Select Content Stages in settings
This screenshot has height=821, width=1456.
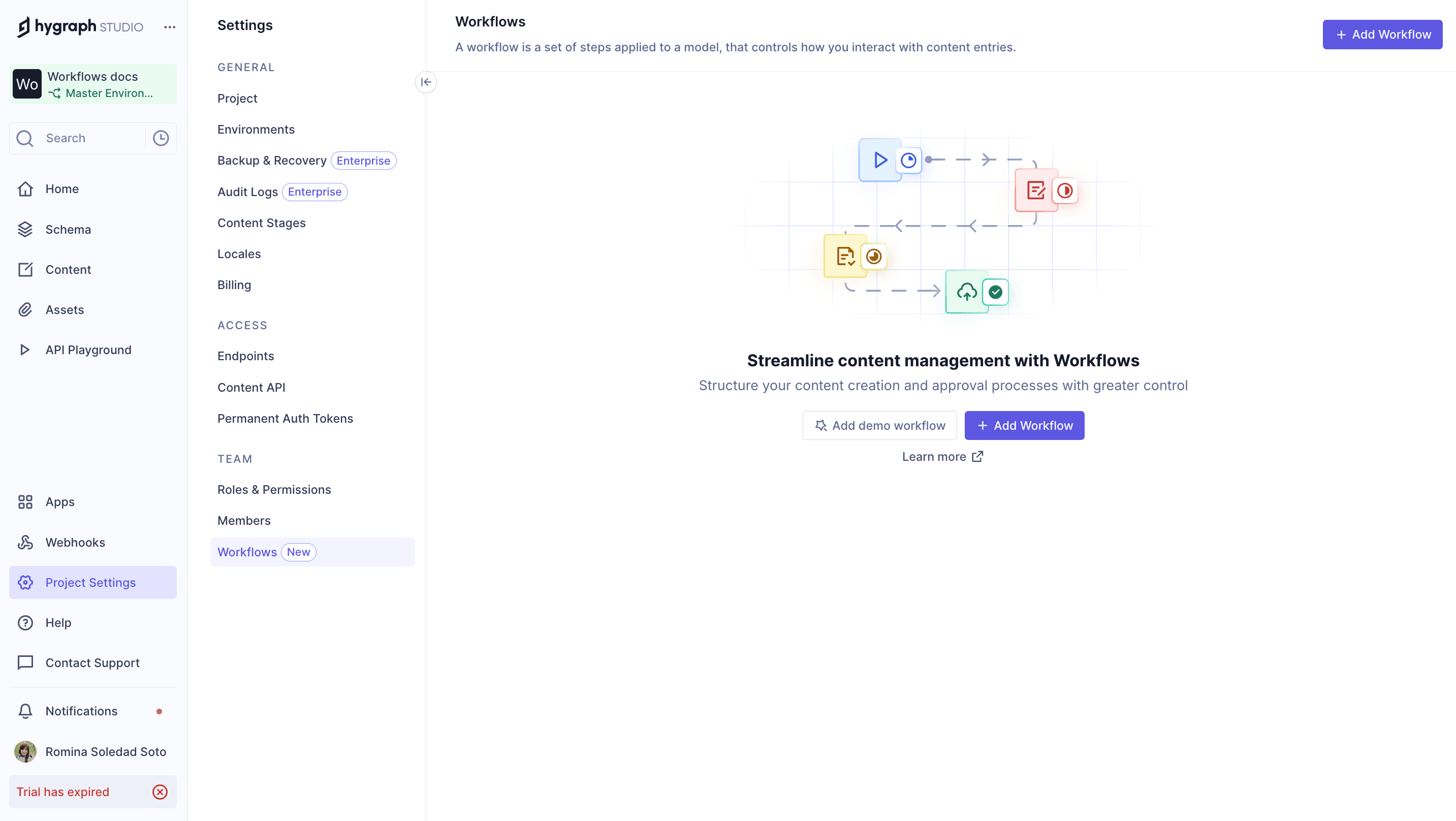click(x=261, y=223)
